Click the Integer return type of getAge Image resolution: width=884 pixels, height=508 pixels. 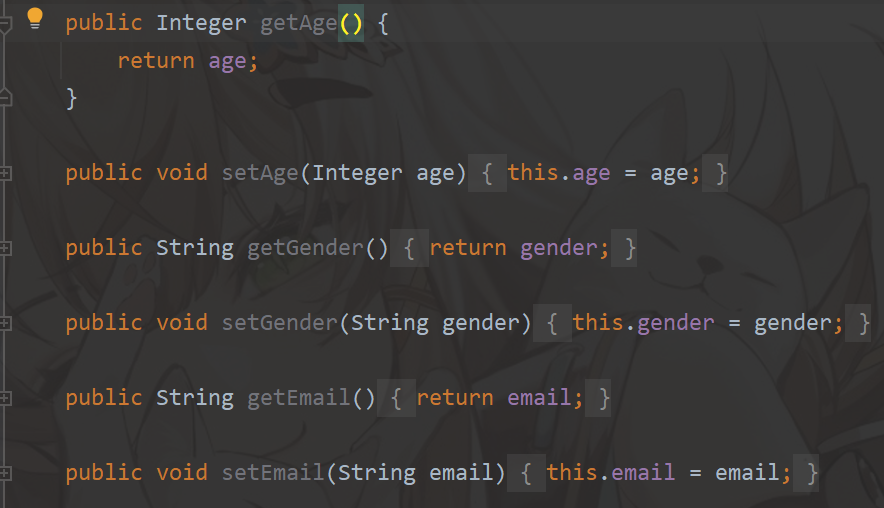[201, 24]
